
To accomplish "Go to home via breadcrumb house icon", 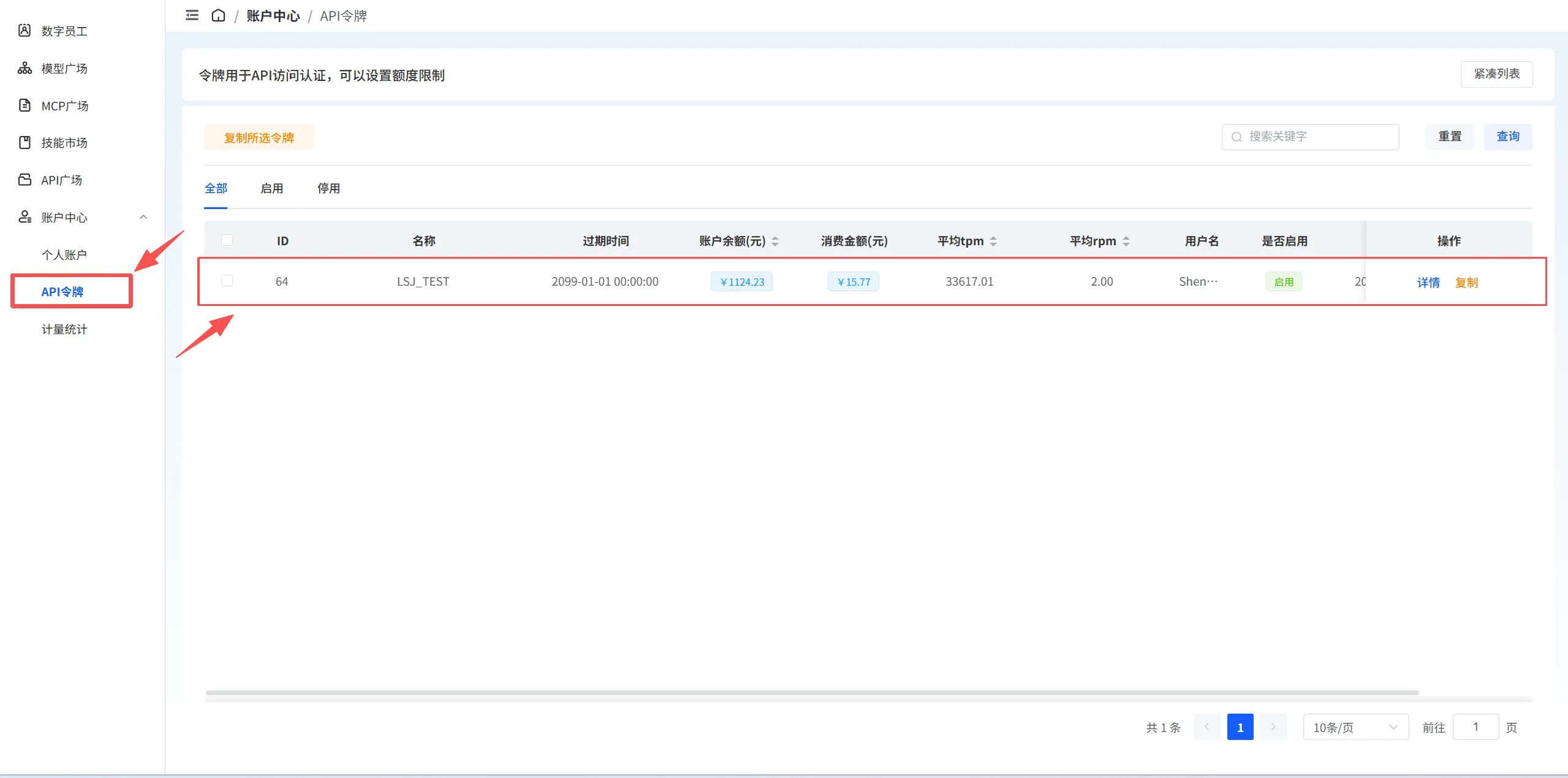I will [x=218, y=15].
